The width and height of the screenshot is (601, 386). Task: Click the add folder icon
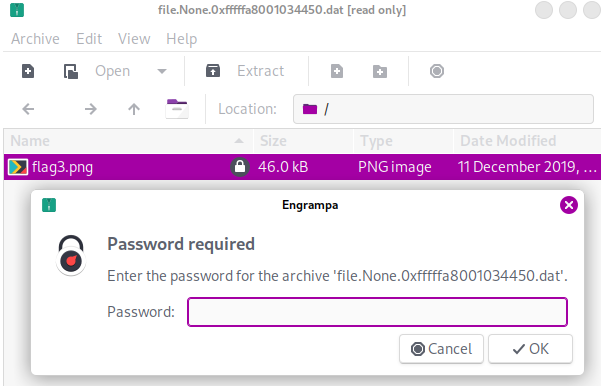click(x=380, y=71)
